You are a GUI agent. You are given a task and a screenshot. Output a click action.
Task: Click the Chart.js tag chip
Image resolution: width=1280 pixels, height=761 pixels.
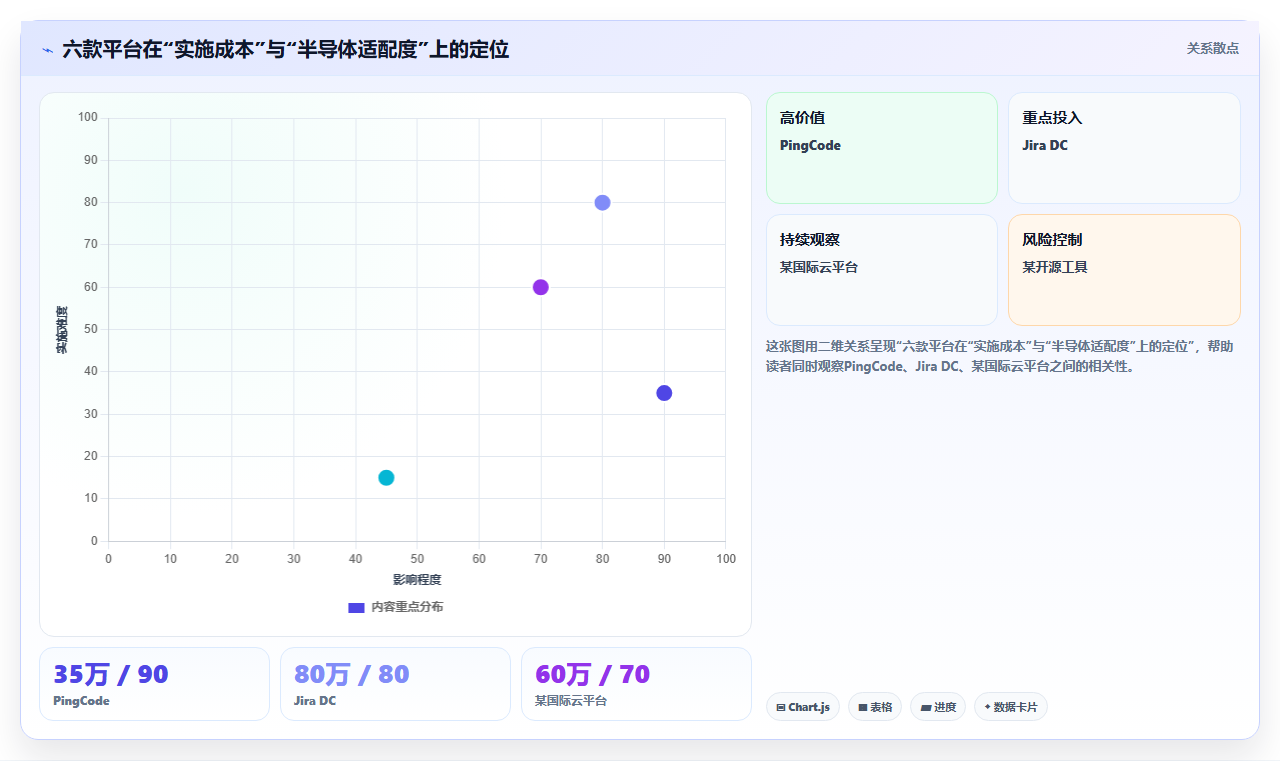click(x=803, y=707)
